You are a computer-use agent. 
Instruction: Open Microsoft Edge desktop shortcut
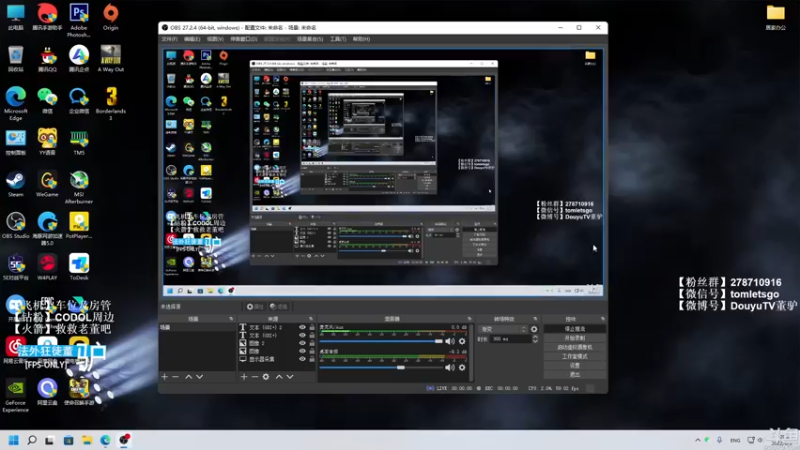pyautogui.click(x=15, y=104)
